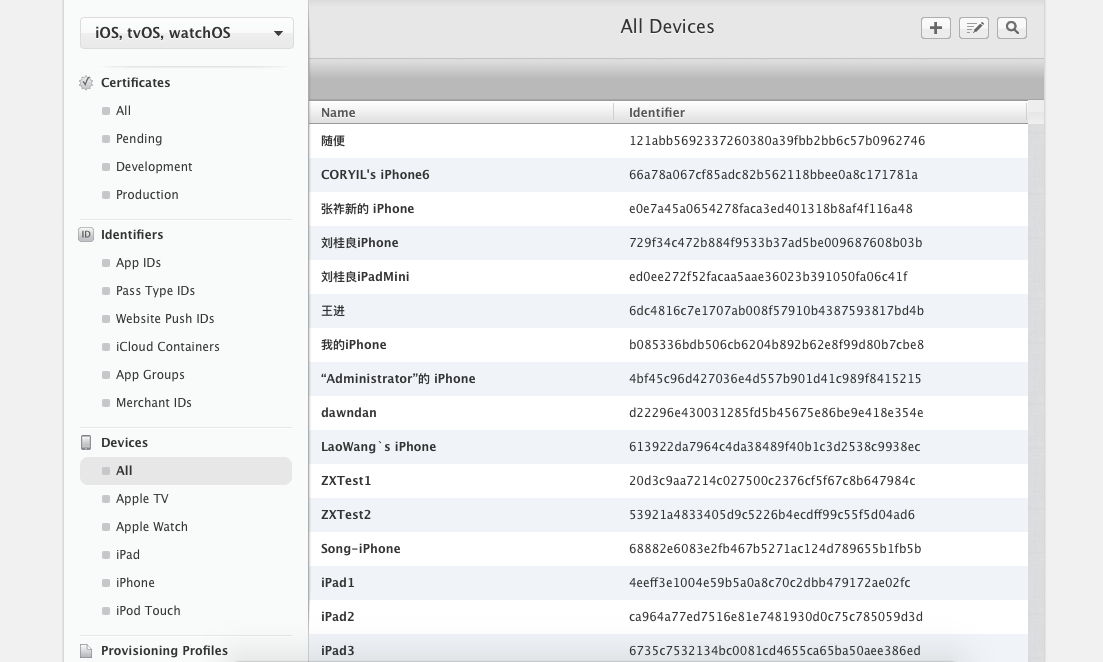The image size is (1103, 662).
Task: Click the edit devices pencil icon
Action: (x=973, y=28)
